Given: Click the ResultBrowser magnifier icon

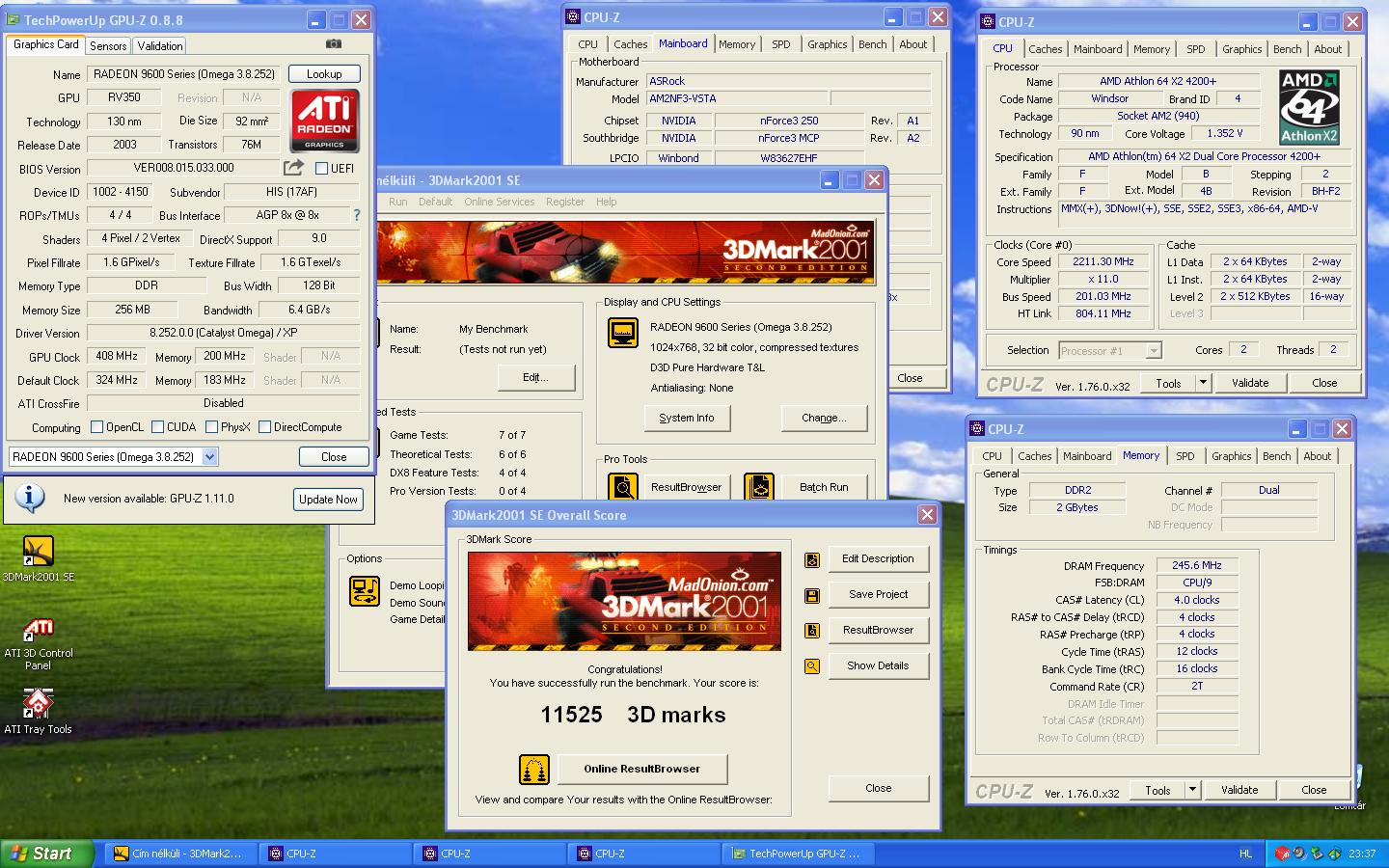Looking at the screenshot, I should (623, 487).
